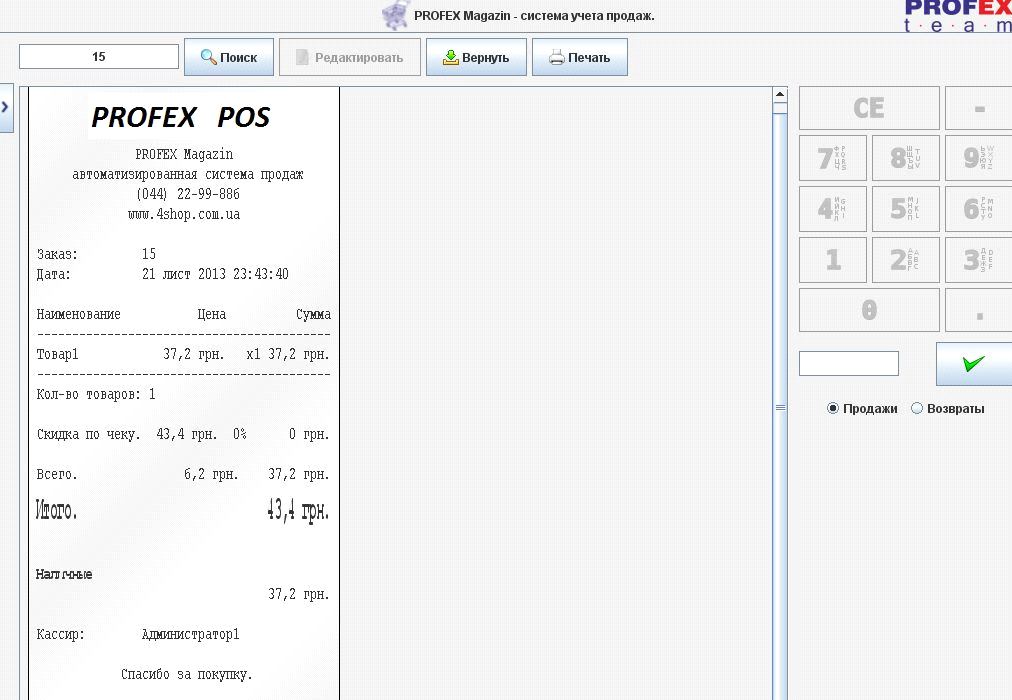Viewport: 1012px width, 700px height.
Task: Click the Спасибо за покупку text
Action: tap(187, 674)
